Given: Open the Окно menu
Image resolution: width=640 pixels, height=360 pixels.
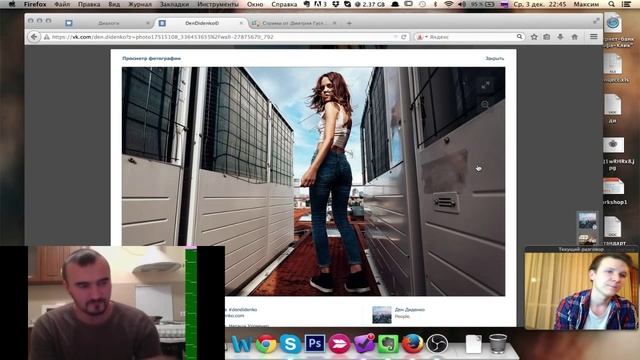Looking at the screenshot, I should pyautogui.click(x=255, y=4).
